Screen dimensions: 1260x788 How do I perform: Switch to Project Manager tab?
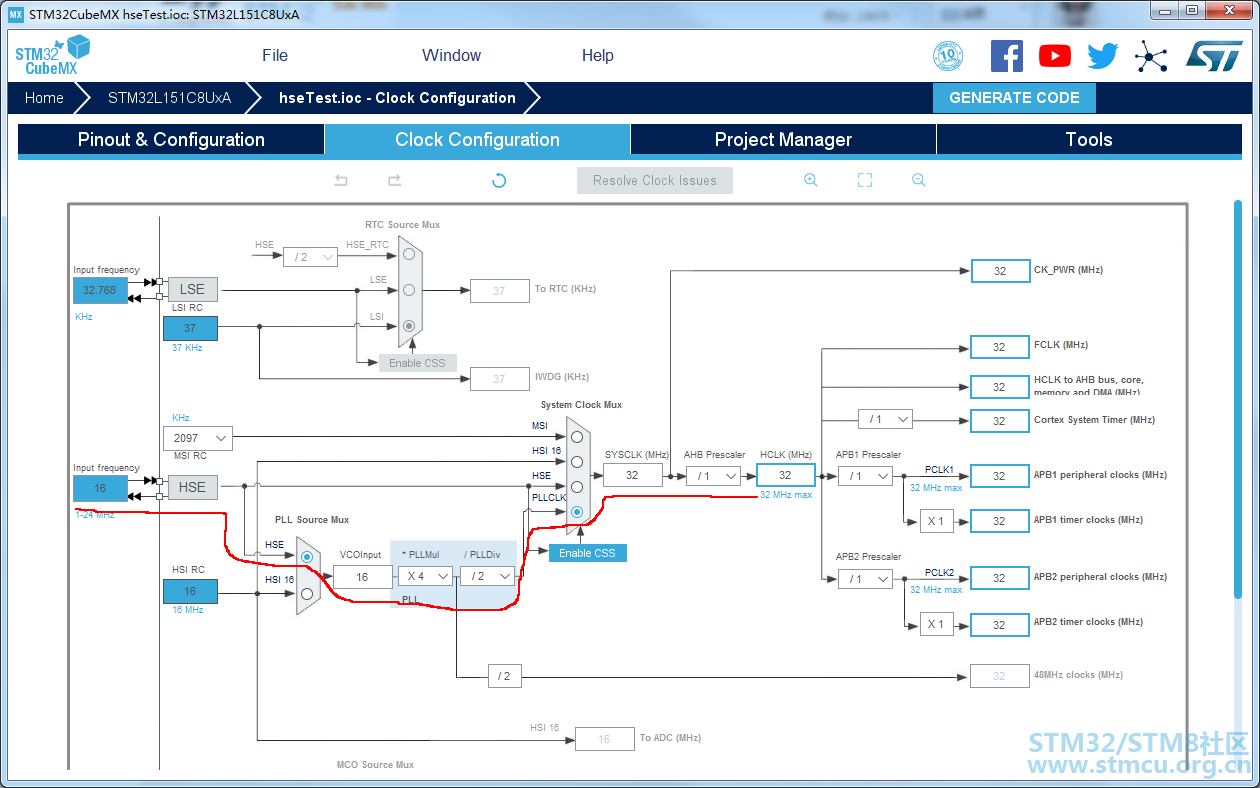pos(783,140)
